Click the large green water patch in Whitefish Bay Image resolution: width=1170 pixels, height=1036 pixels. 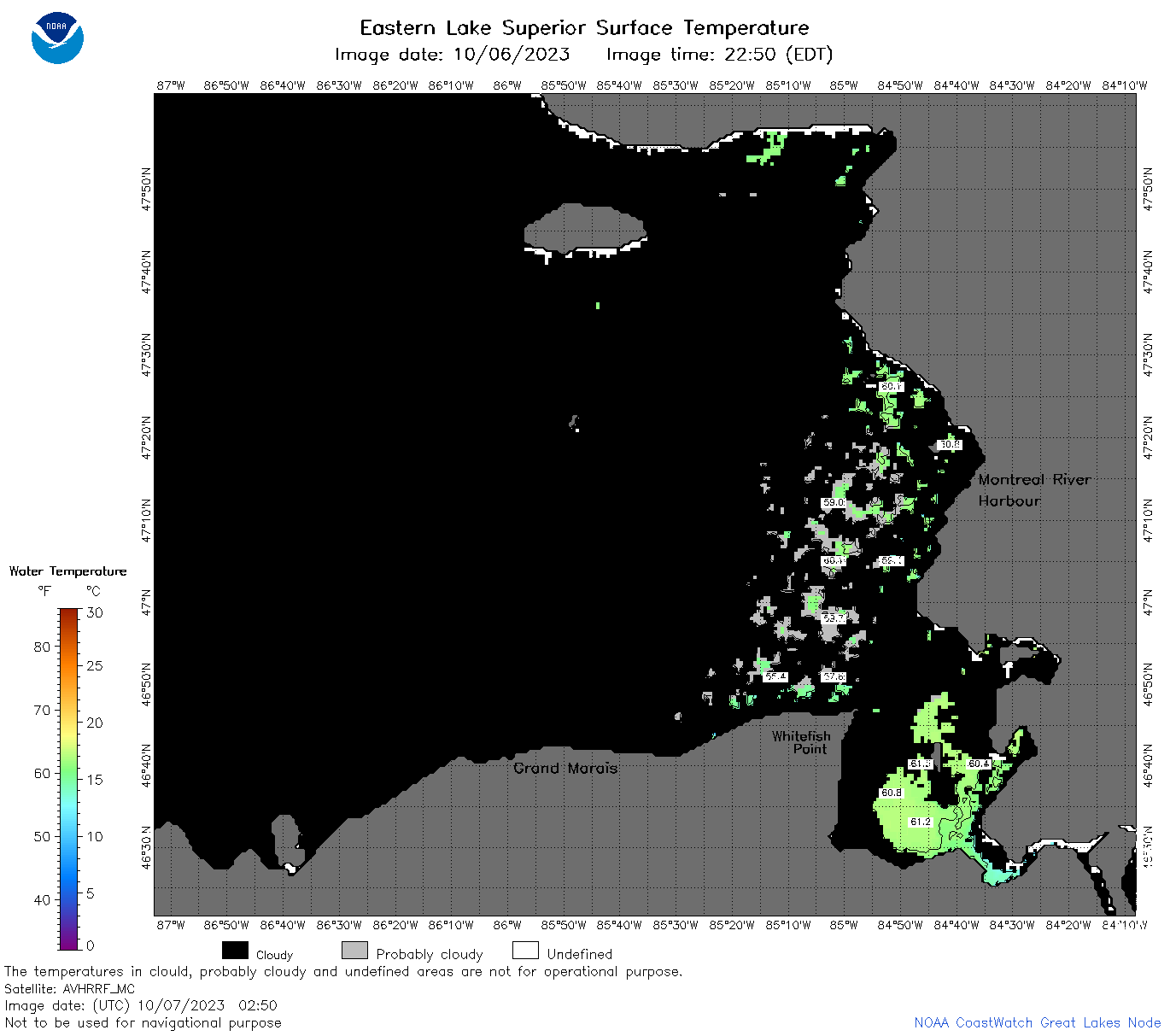pos(918,816)
